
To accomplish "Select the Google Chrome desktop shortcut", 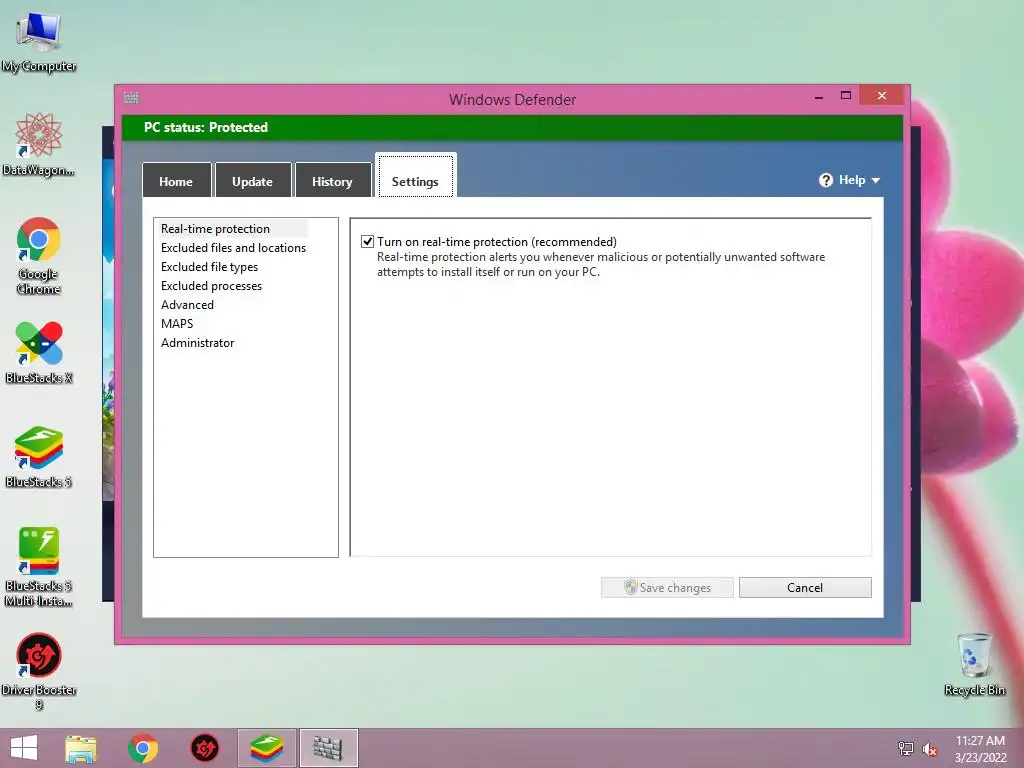I will pyautogui.click(x=39, y=256).
